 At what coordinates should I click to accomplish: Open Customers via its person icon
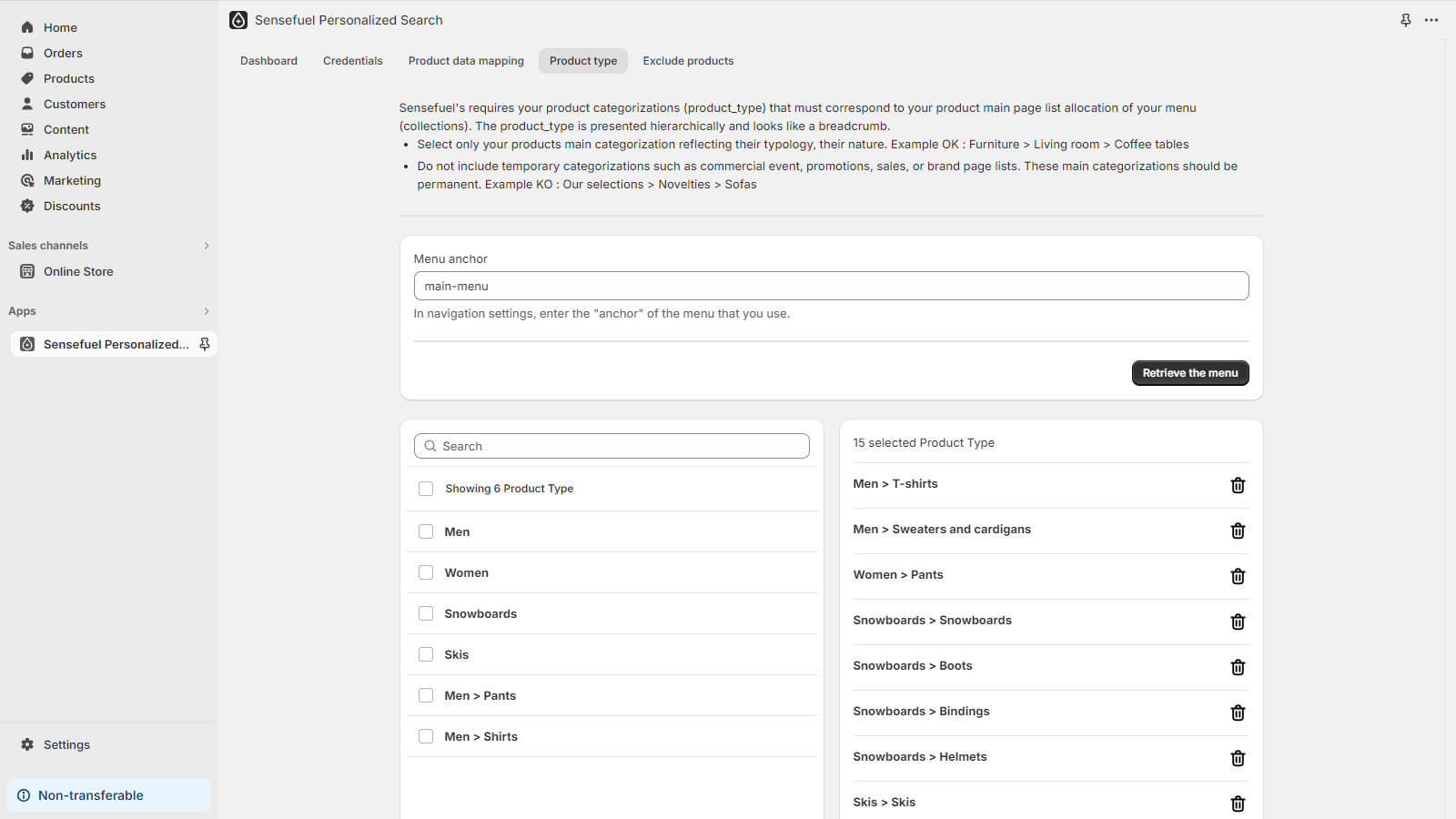(x=27, y=104)
